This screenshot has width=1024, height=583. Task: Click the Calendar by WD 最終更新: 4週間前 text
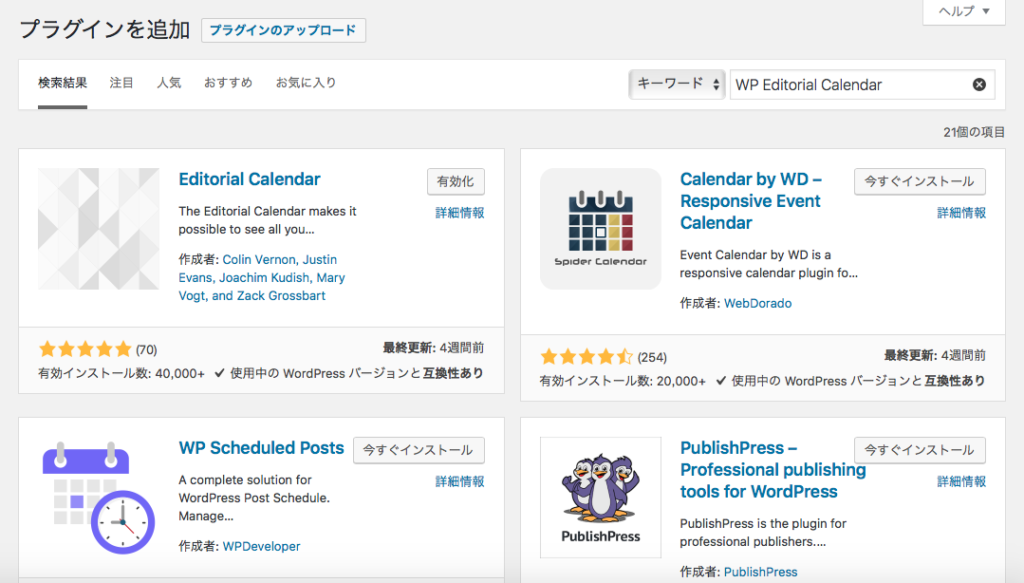point(935,355)
